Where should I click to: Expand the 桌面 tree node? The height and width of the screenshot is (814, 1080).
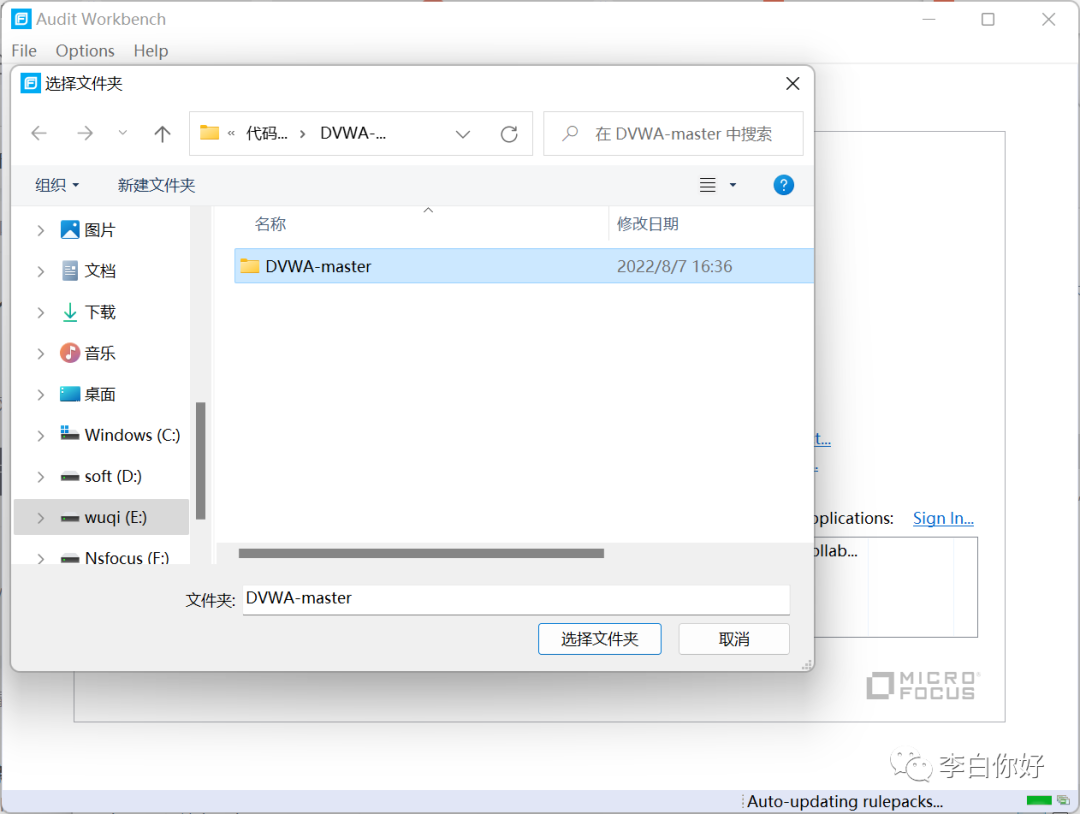pyautogui.click(x=41, y=395)
